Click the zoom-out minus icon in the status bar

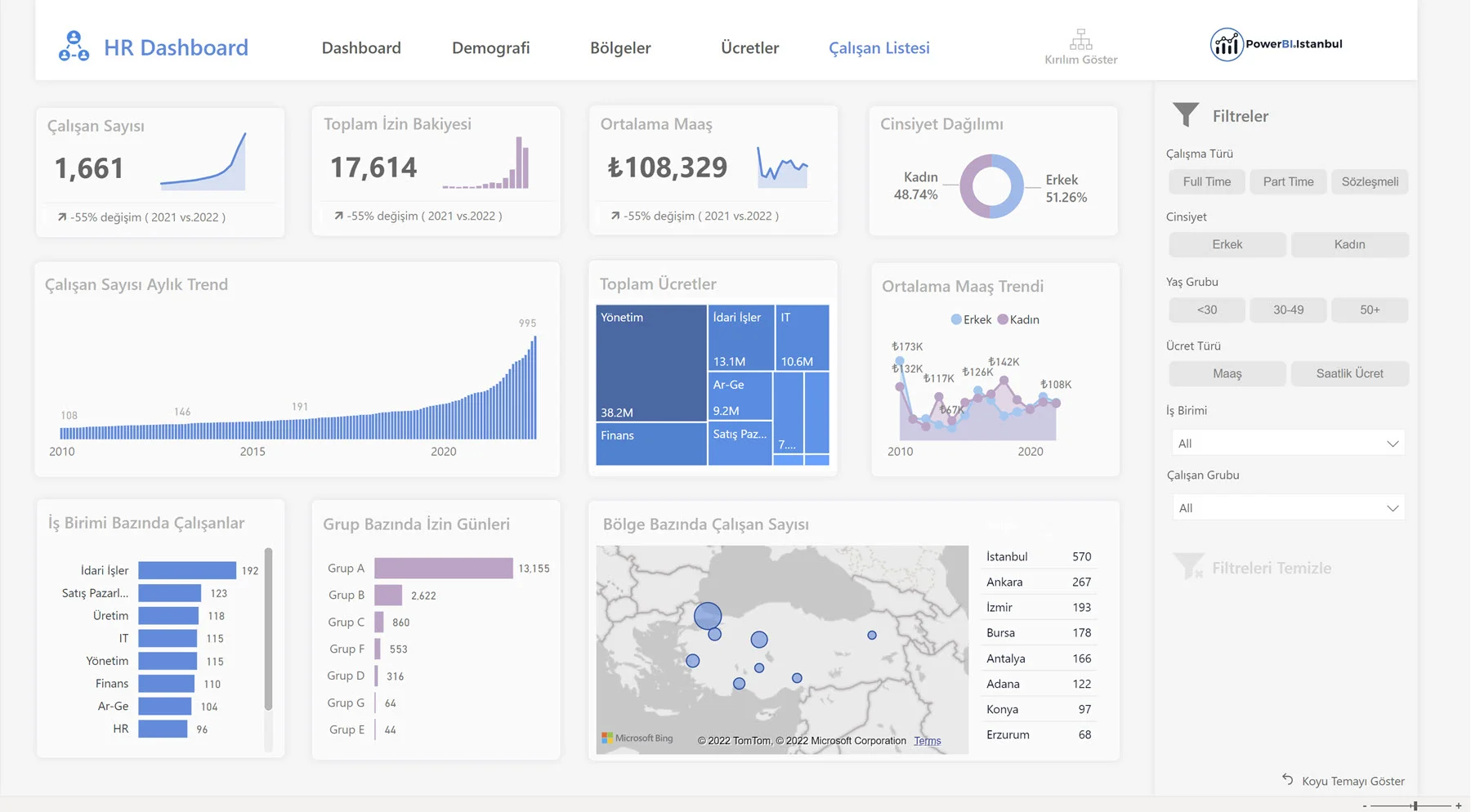pos(1364,805)
